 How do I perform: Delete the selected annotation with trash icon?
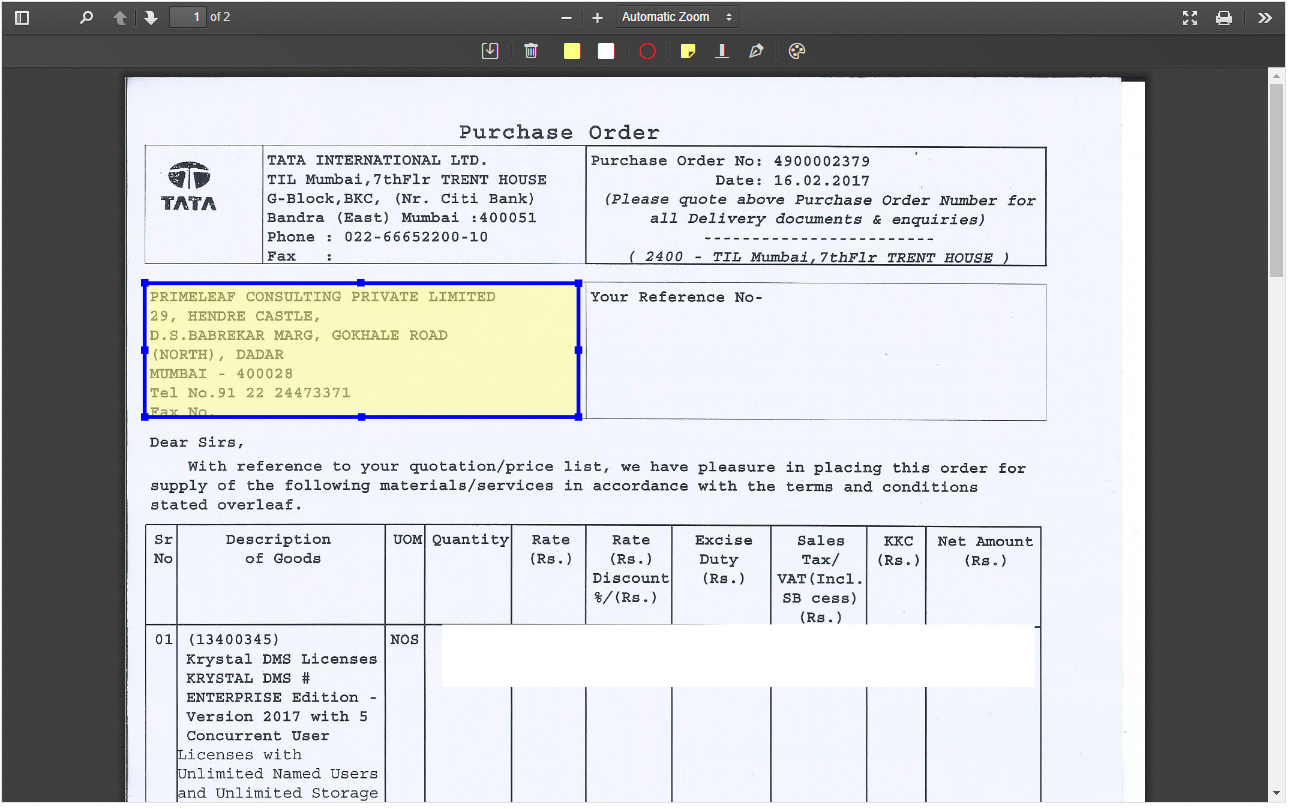click(531, 51)
